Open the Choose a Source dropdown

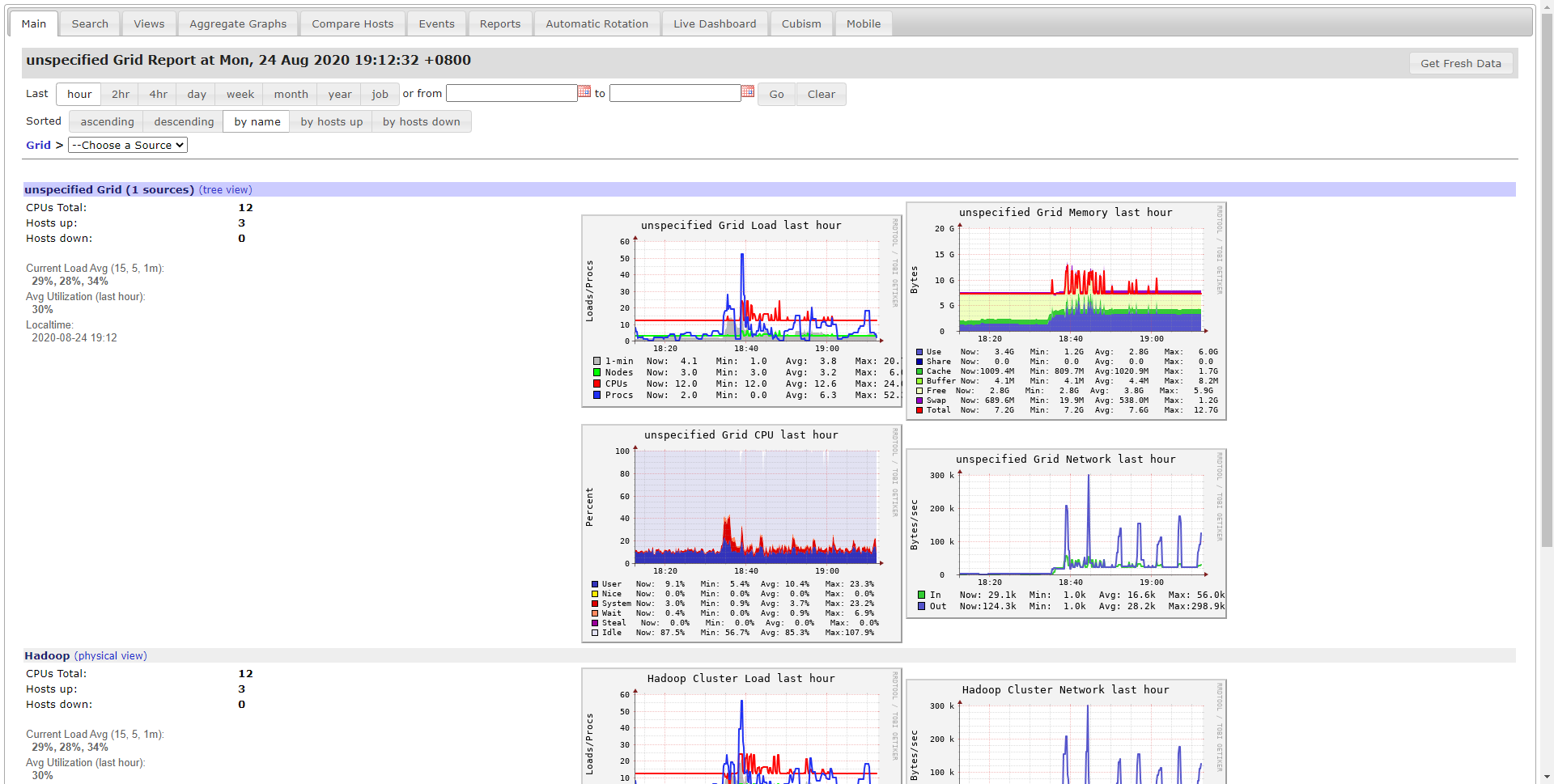128,146
